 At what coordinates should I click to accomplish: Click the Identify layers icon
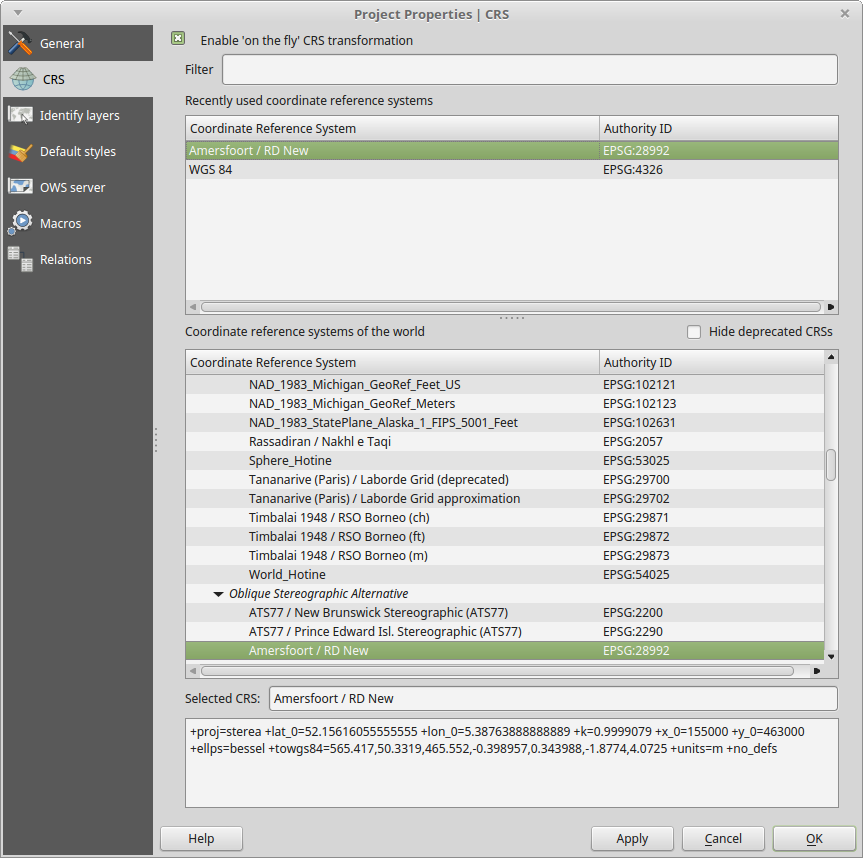[x=20, y=116]
